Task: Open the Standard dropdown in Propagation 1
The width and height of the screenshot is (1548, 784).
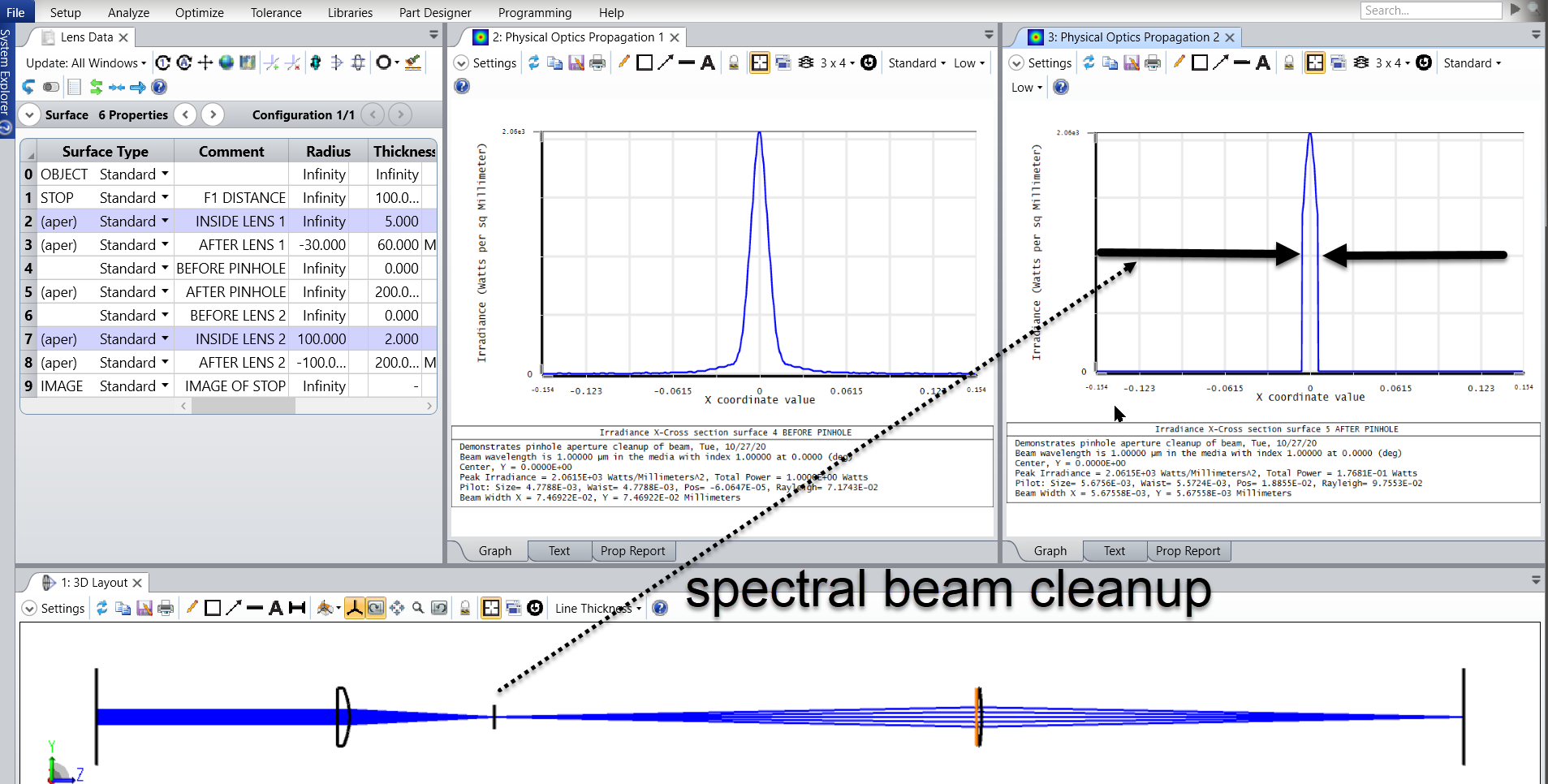Action: 917,62
